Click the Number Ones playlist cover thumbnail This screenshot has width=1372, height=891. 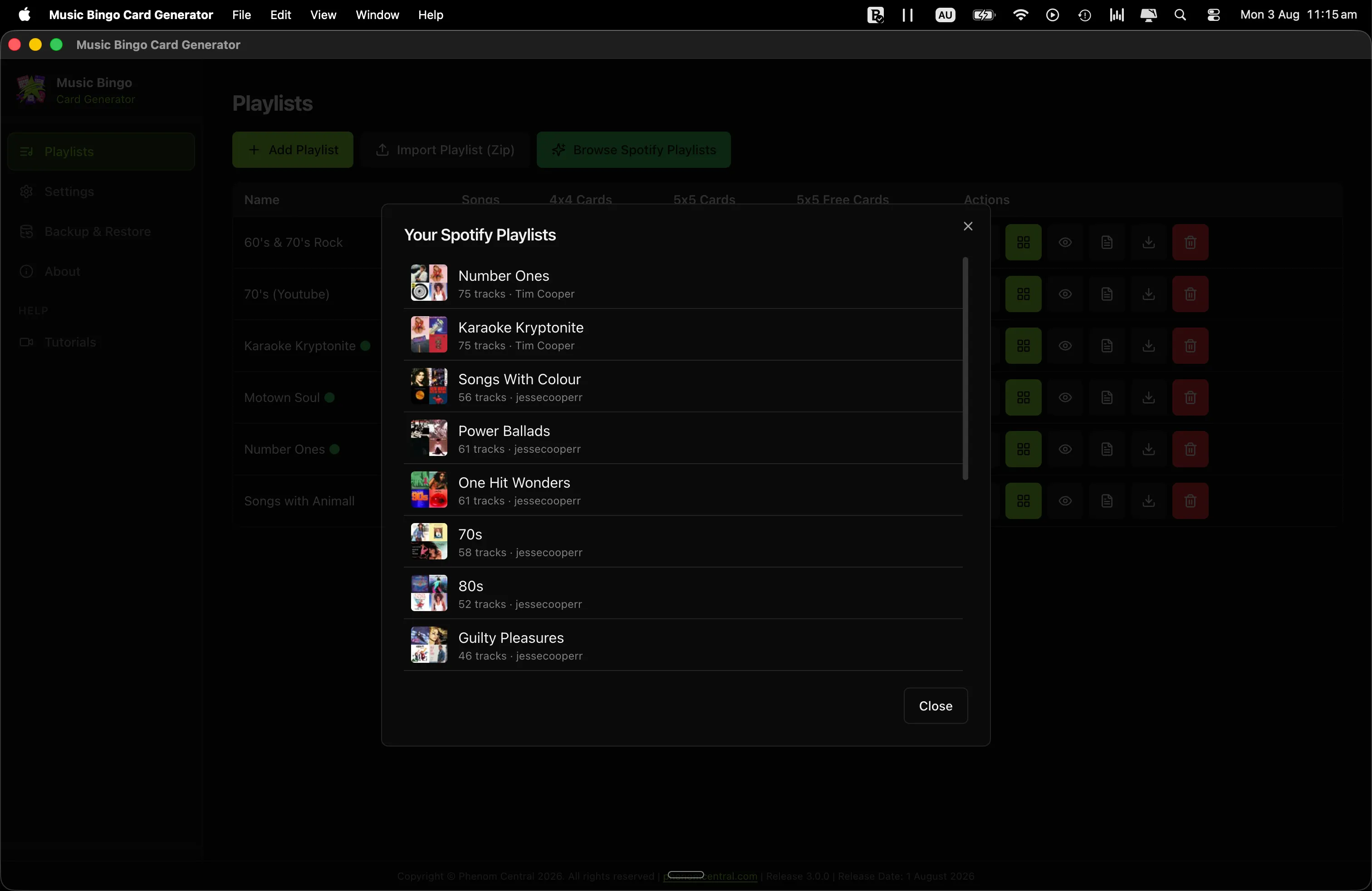[428, 282]
